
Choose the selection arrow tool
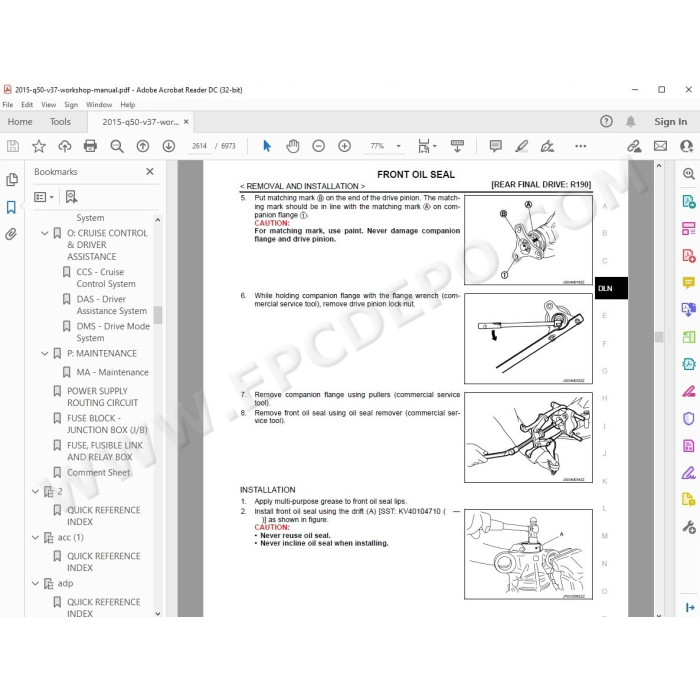267,146
